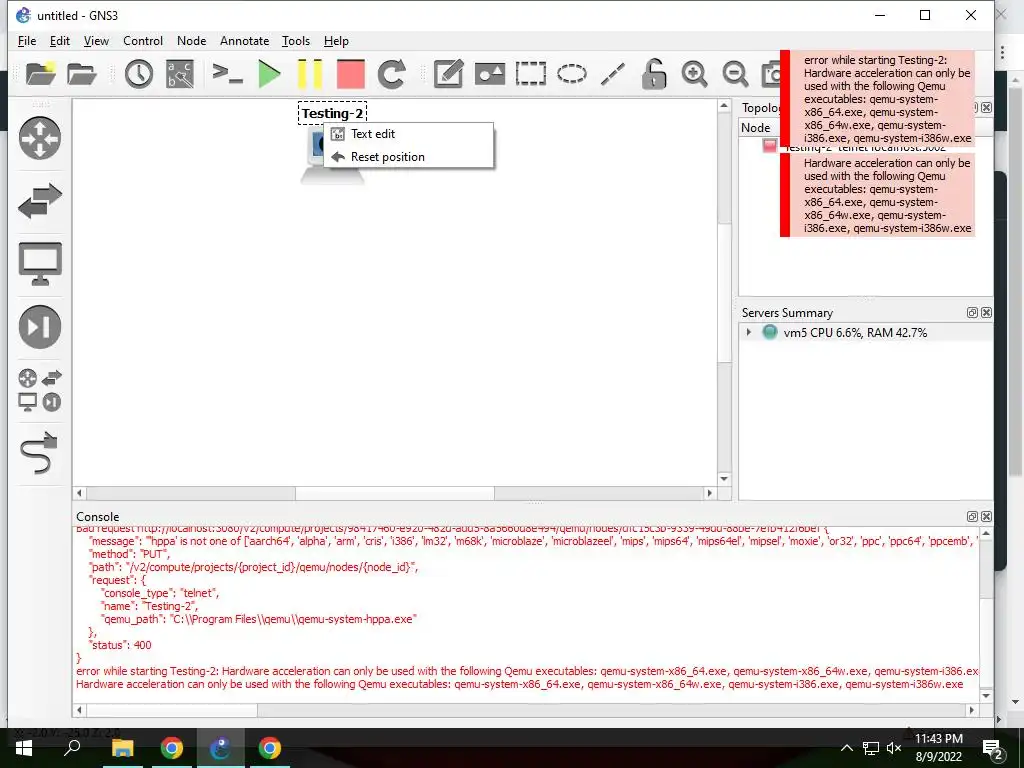
Task: Float the Console panel
Action: coord(972,517)
